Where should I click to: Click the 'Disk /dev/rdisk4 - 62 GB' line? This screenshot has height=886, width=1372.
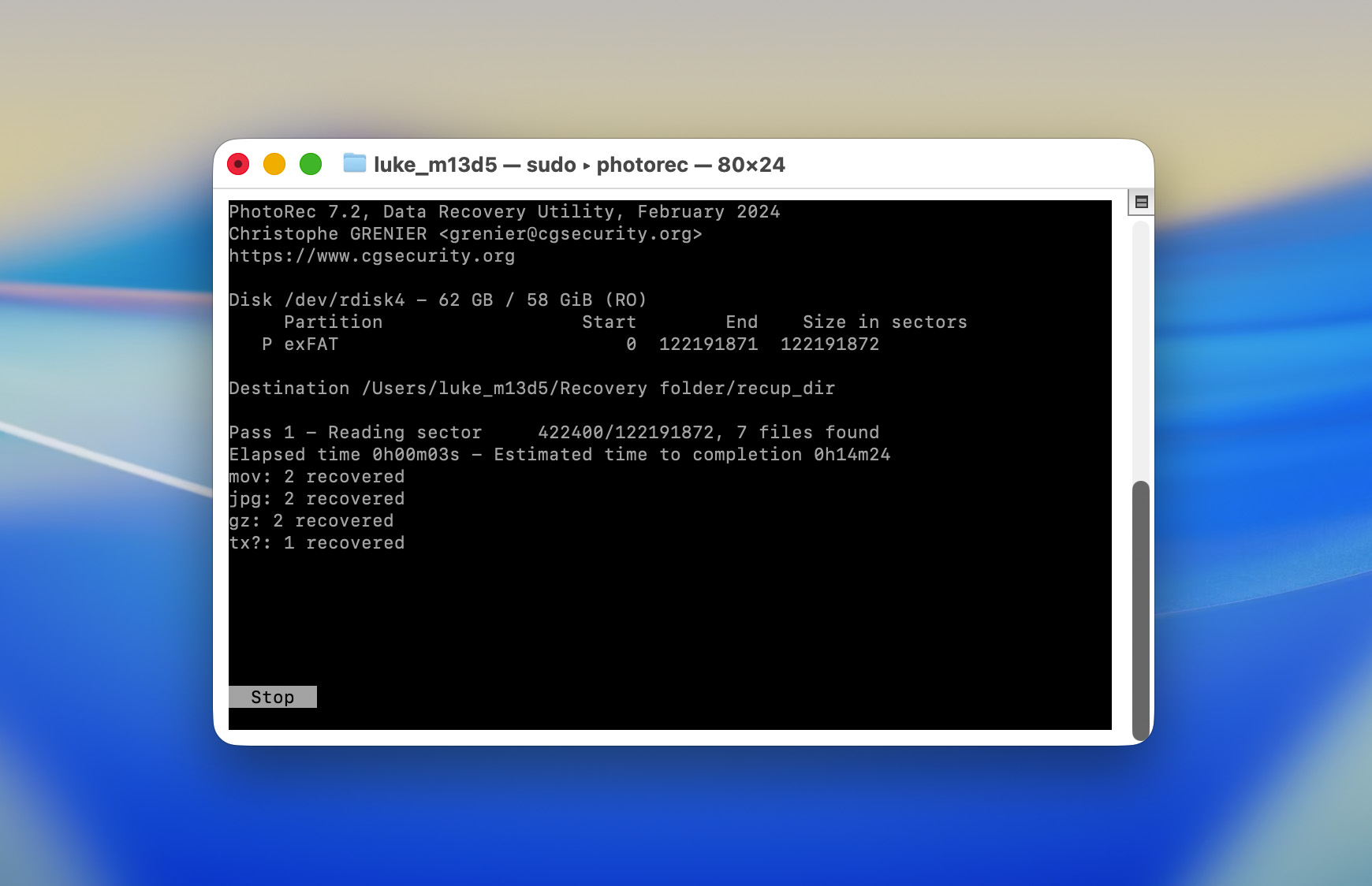tap(438, 300)
